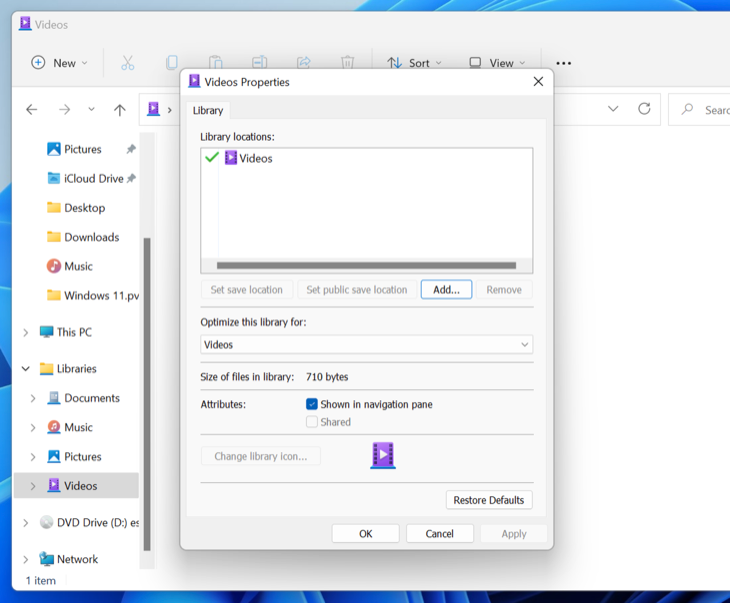
Task: Click the Delete trash icon in toolbar
Action: (x=347, y=62)
